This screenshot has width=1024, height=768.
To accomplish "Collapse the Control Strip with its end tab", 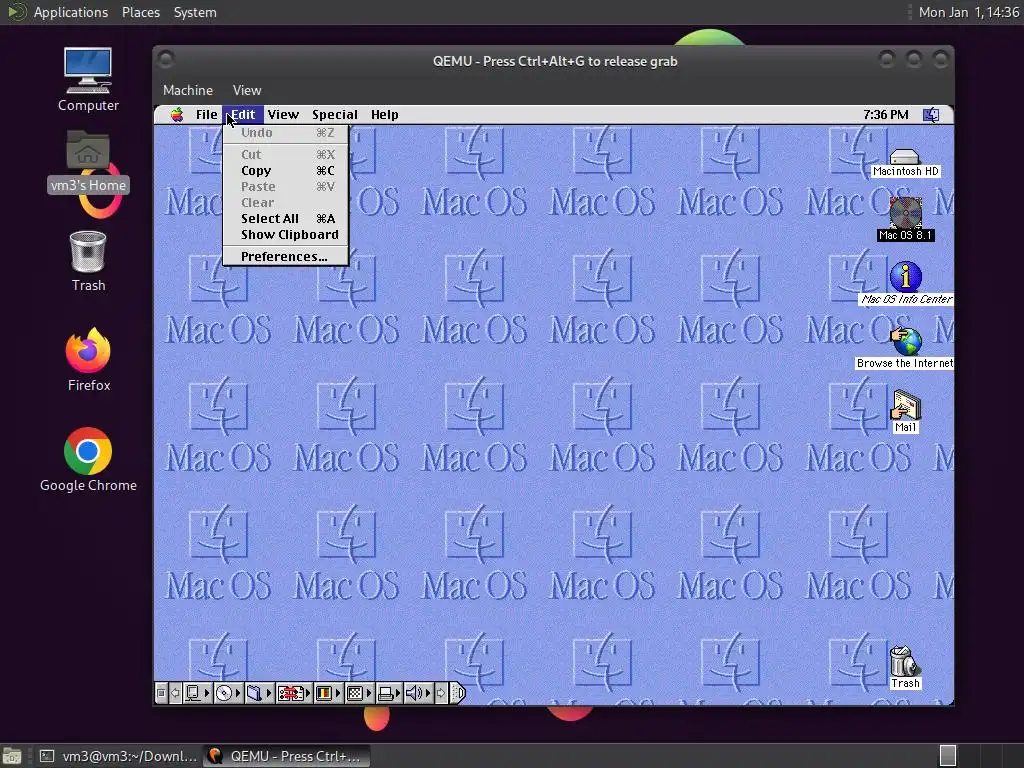I will tap(458, 693).
